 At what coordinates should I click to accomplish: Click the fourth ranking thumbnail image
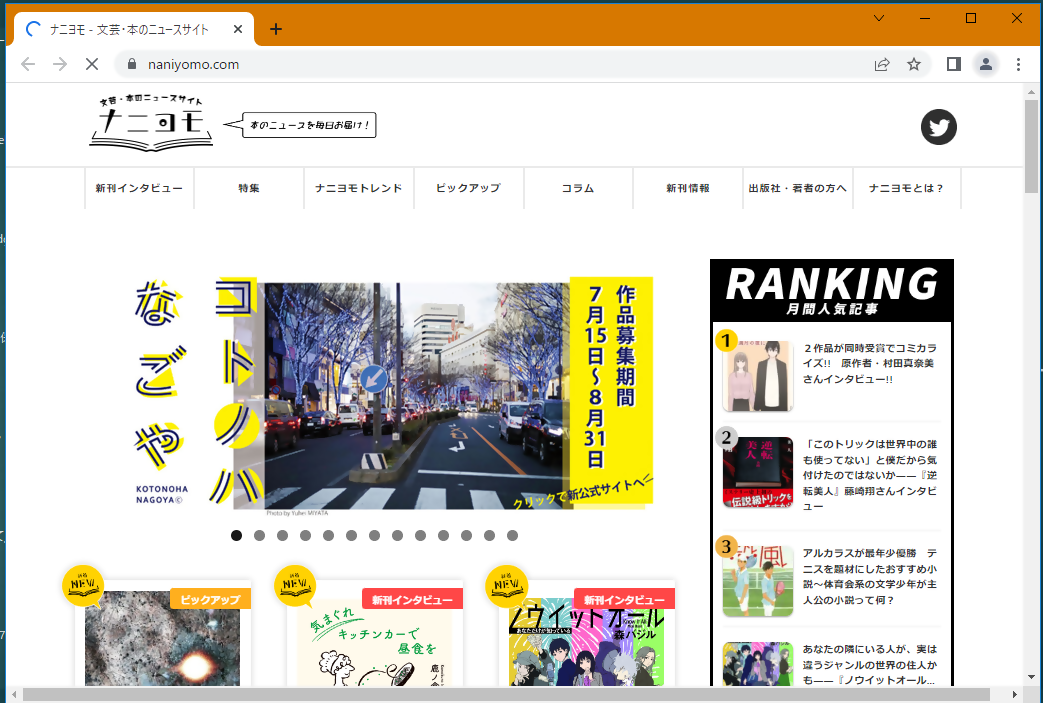pos(758,664)
